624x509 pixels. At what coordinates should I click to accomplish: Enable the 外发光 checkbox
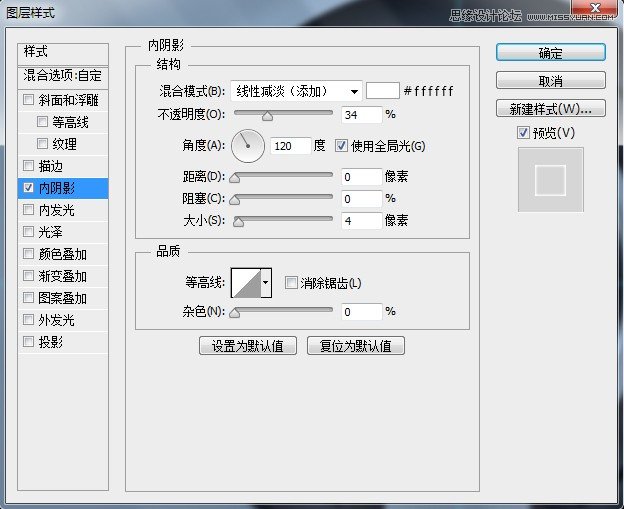28,319
